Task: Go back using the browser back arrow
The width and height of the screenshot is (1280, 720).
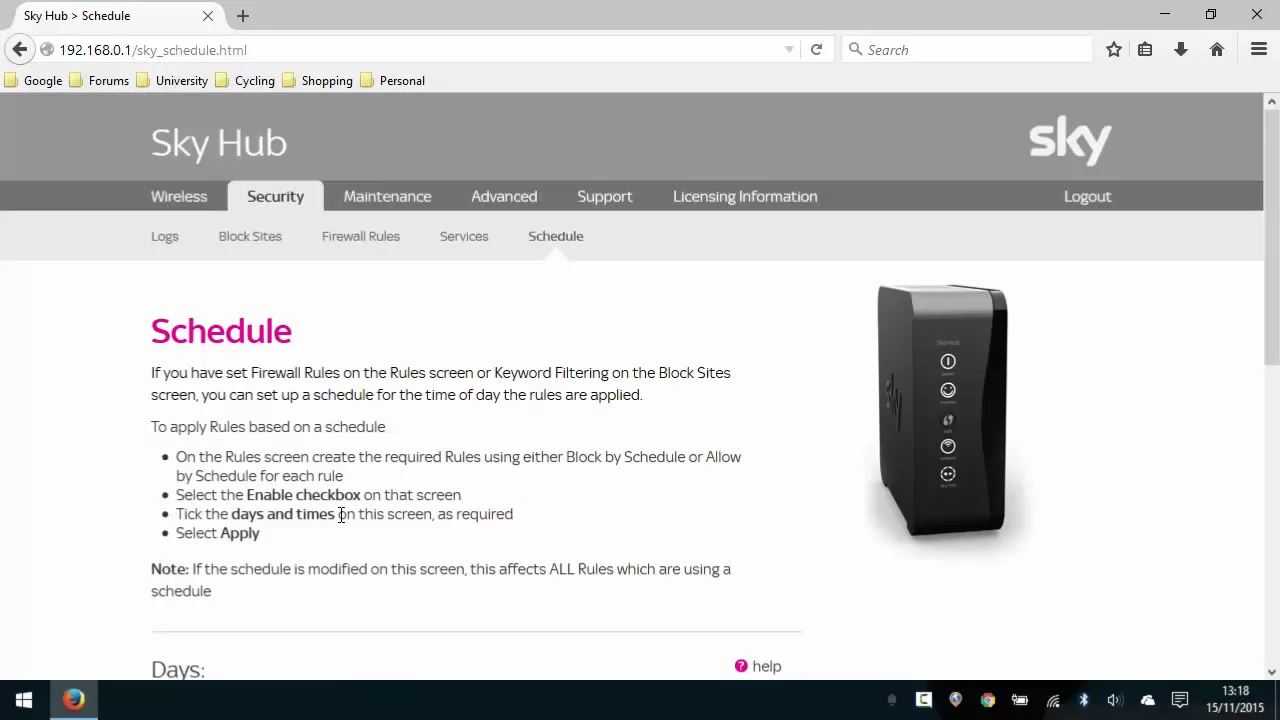Action: (x=20, y=49)
